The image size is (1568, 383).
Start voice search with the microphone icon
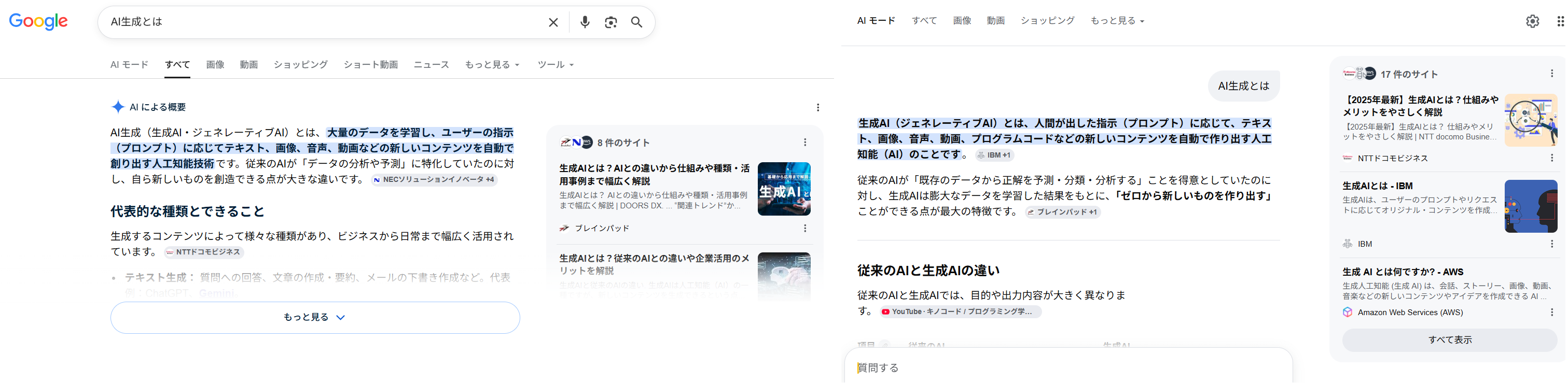[585, 22]
